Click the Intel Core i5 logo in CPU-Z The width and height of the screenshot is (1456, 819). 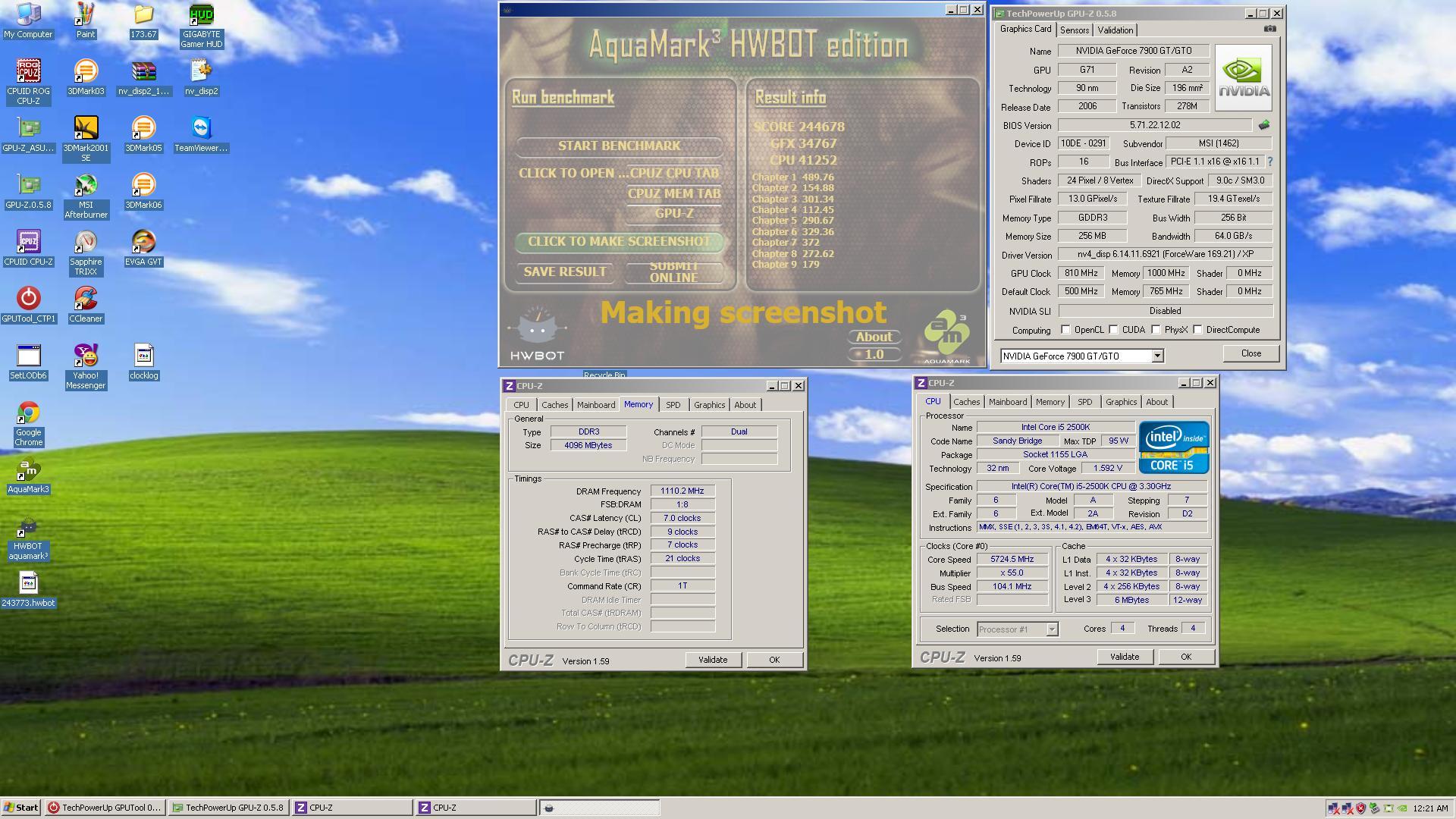pos(1173,447)
